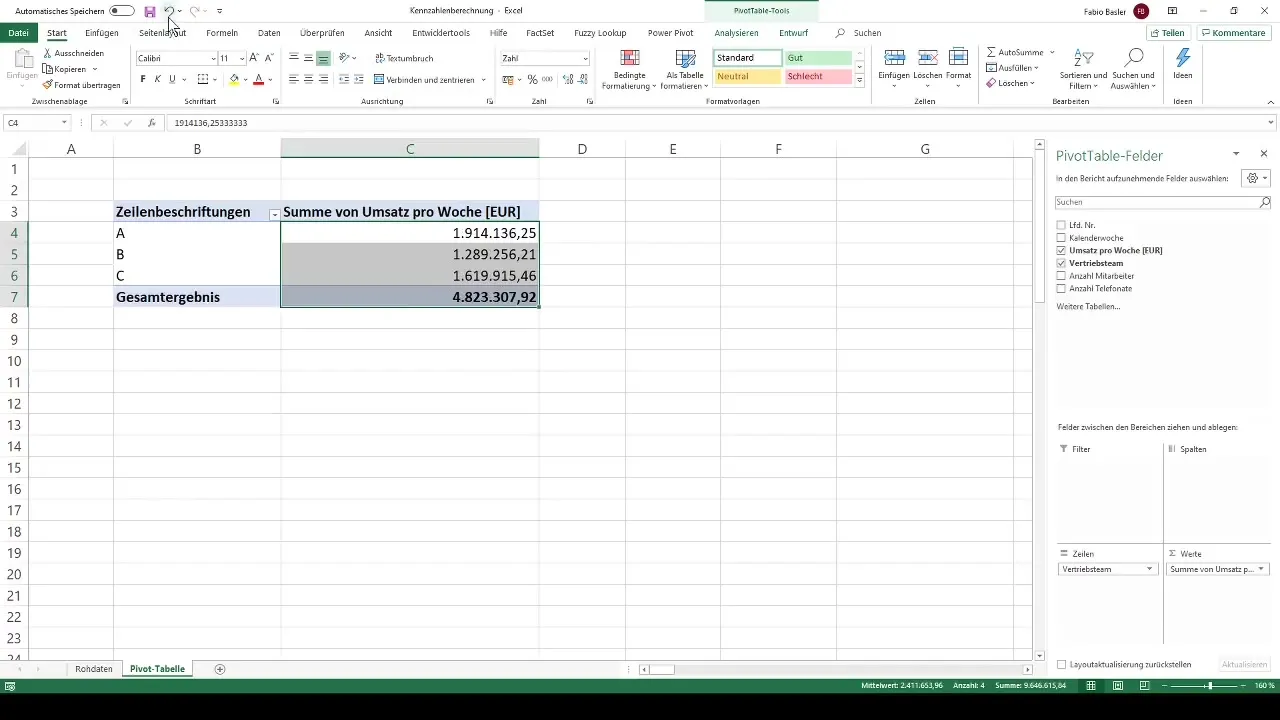Viewport: 1280px width, 720px height.
Task: Open Suchen und Auswählen menu
Action: click(x=1133, y=69)
